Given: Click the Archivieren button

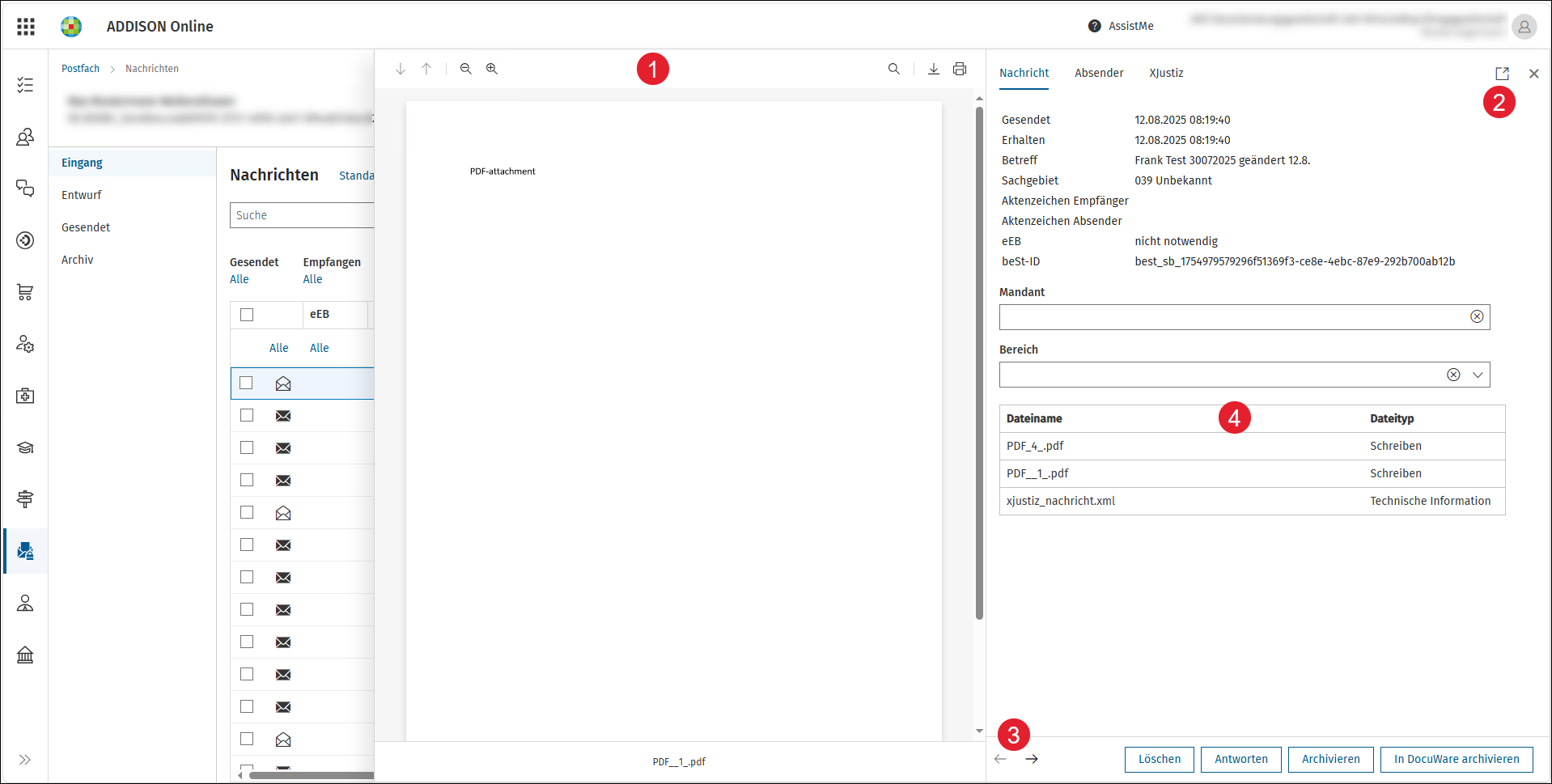Looking at the screenshot, I should [x=1330, y=759].
